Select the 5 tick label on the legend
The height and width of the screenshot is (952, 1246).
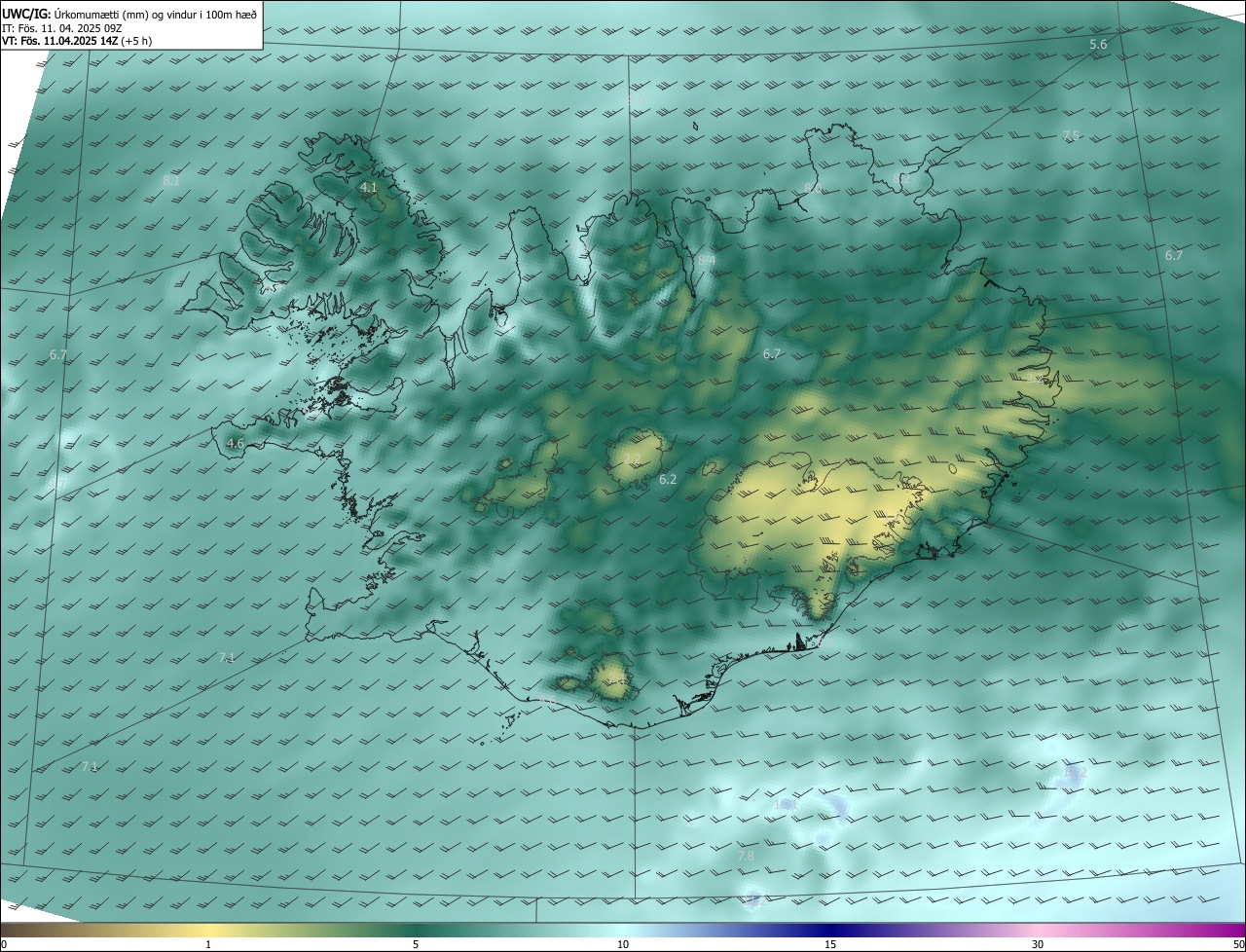click(x=416, y=944)
